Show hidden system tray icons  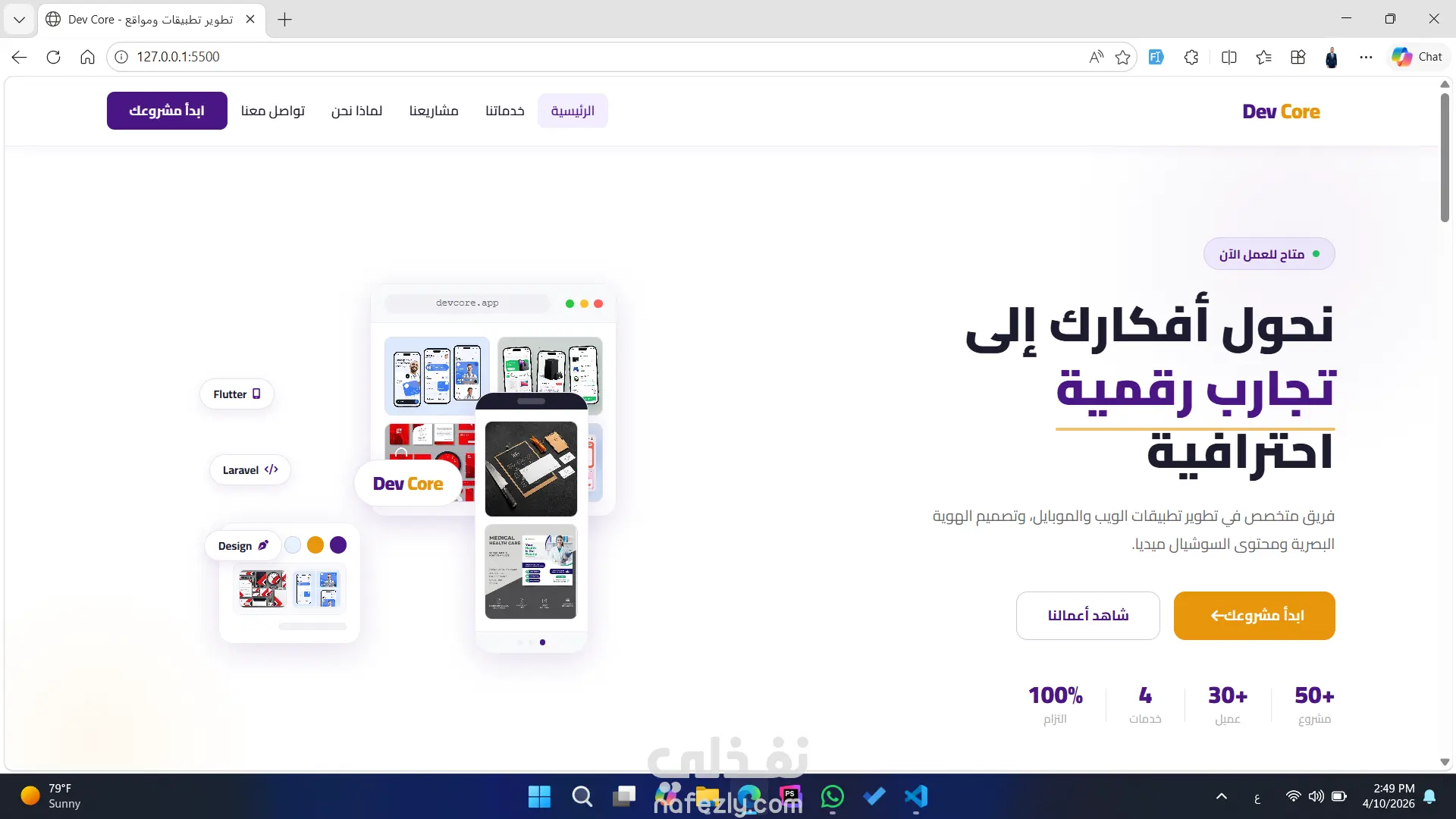(x=1221, y=796)
